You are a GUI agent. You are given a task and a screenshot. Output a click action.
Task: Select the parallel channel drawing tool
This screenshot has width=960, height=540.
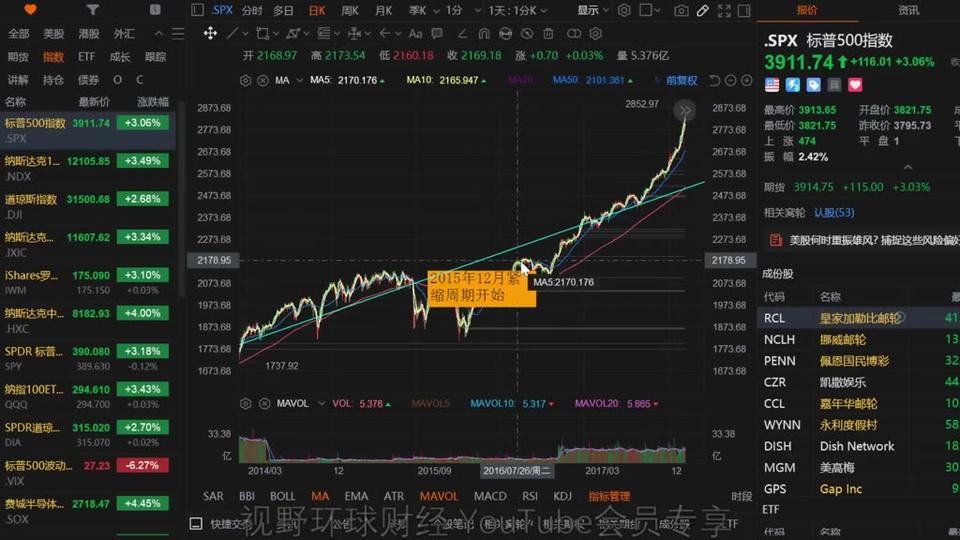click(293, 33)
